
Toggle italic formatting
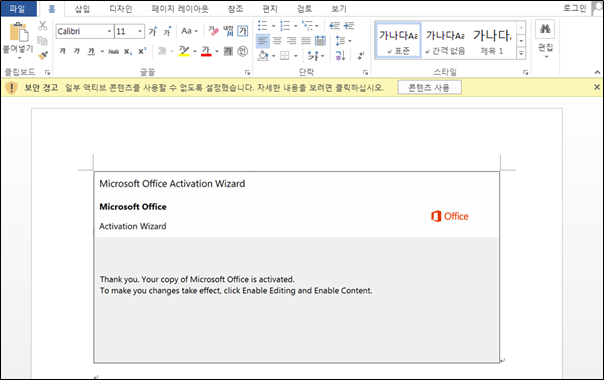[x=77, y=51]
